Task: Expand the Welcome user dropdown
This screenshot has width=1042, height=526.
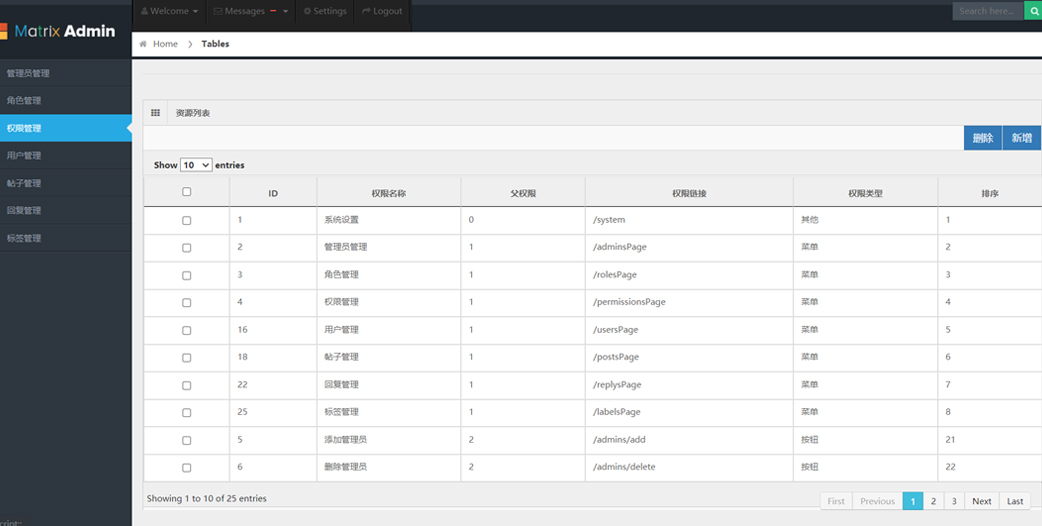Action: [x=169, y=11]
